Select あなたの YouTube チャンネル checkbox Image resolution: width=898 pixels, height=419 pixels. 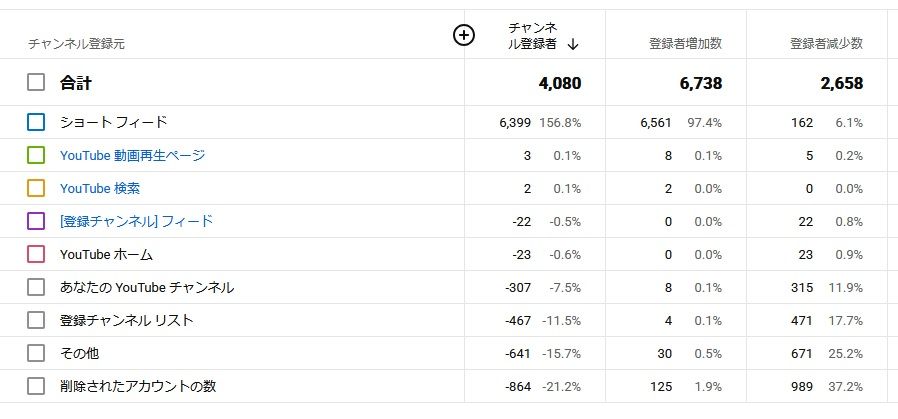point(36,287)
